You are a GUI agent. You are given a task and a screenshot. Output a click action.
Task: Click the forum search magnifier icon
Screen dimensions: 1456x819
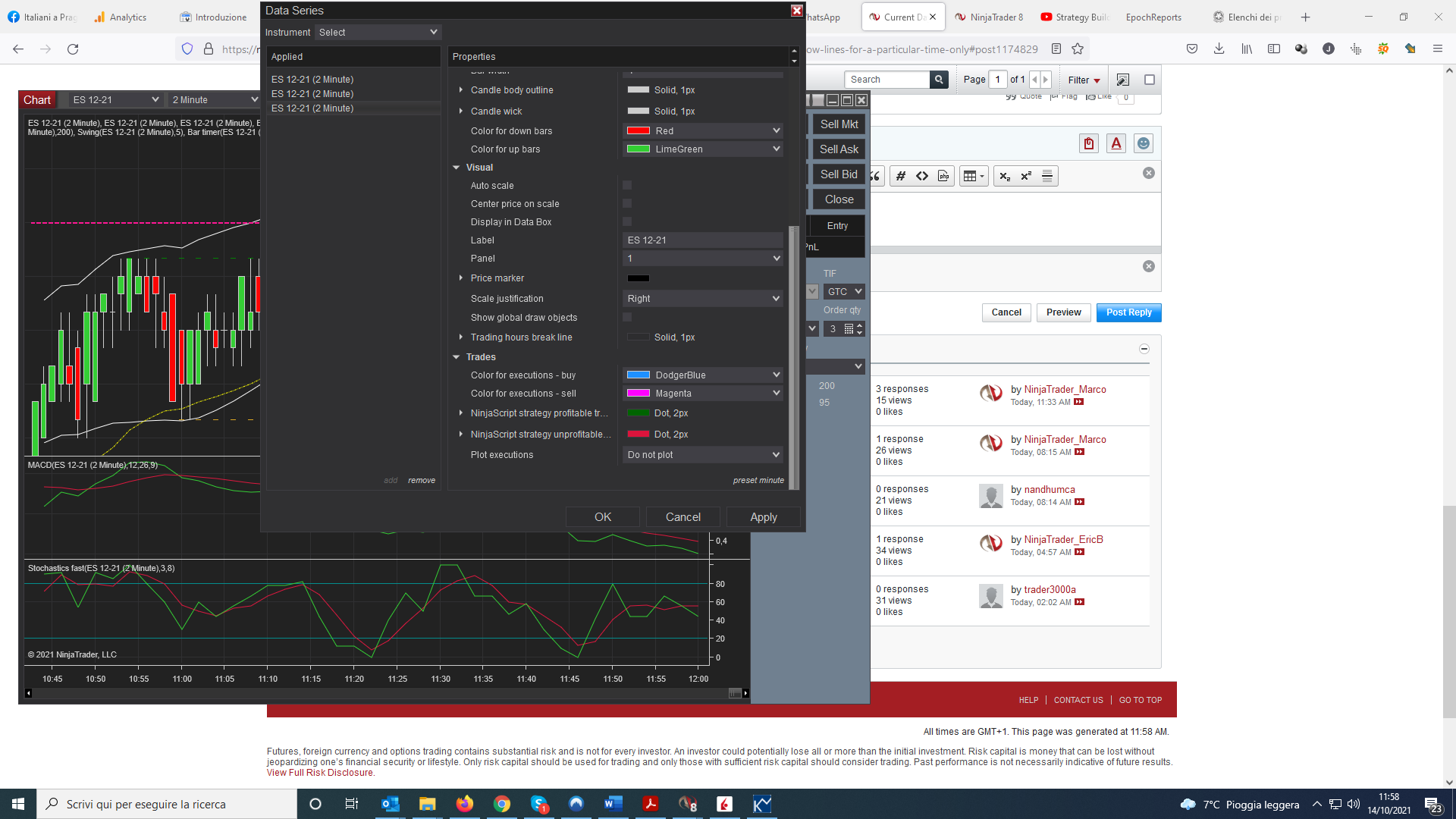939,80
